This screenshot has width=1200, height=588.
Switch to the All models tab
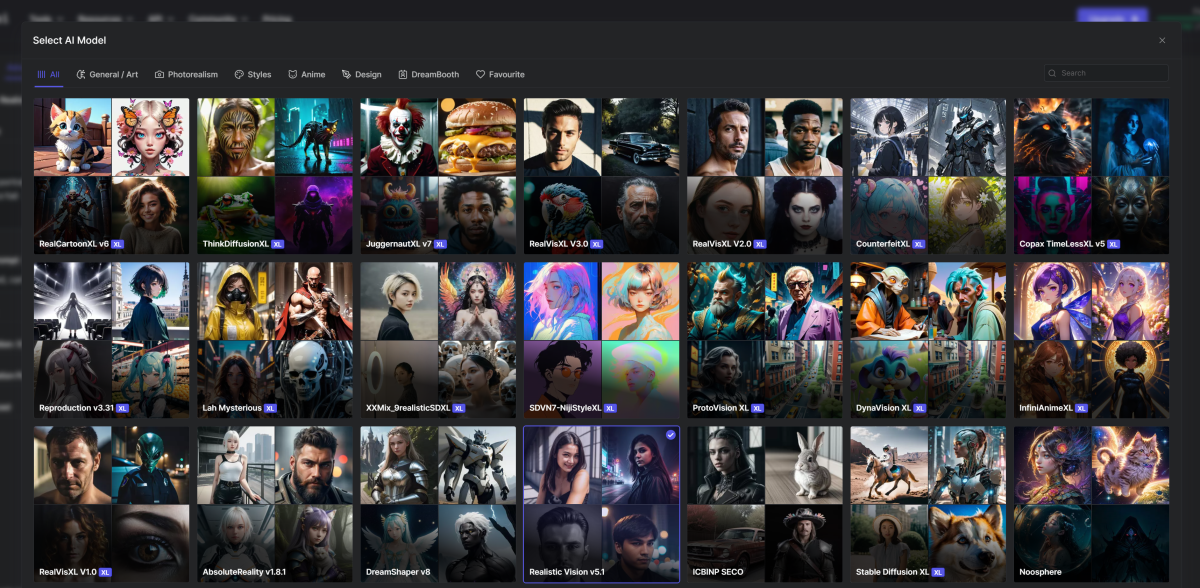pyautogui.click(x=48, y=74)
